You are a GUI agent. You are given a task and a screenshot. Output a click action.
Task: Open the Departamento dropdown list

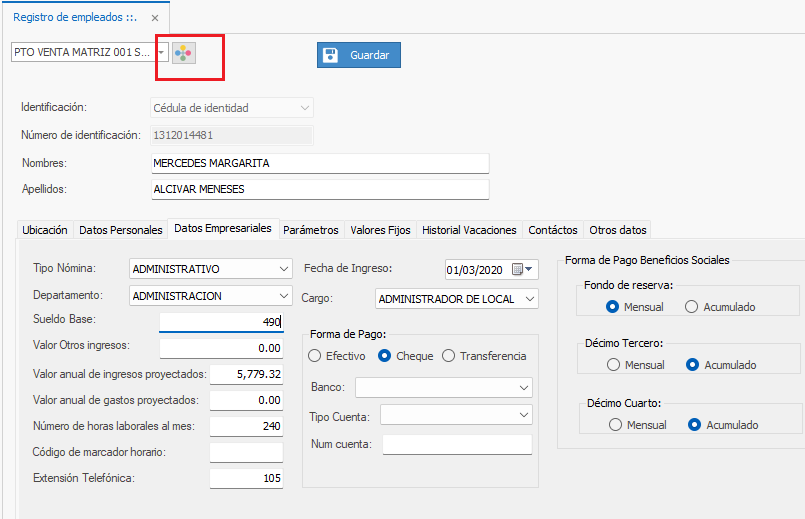(284, 296)
